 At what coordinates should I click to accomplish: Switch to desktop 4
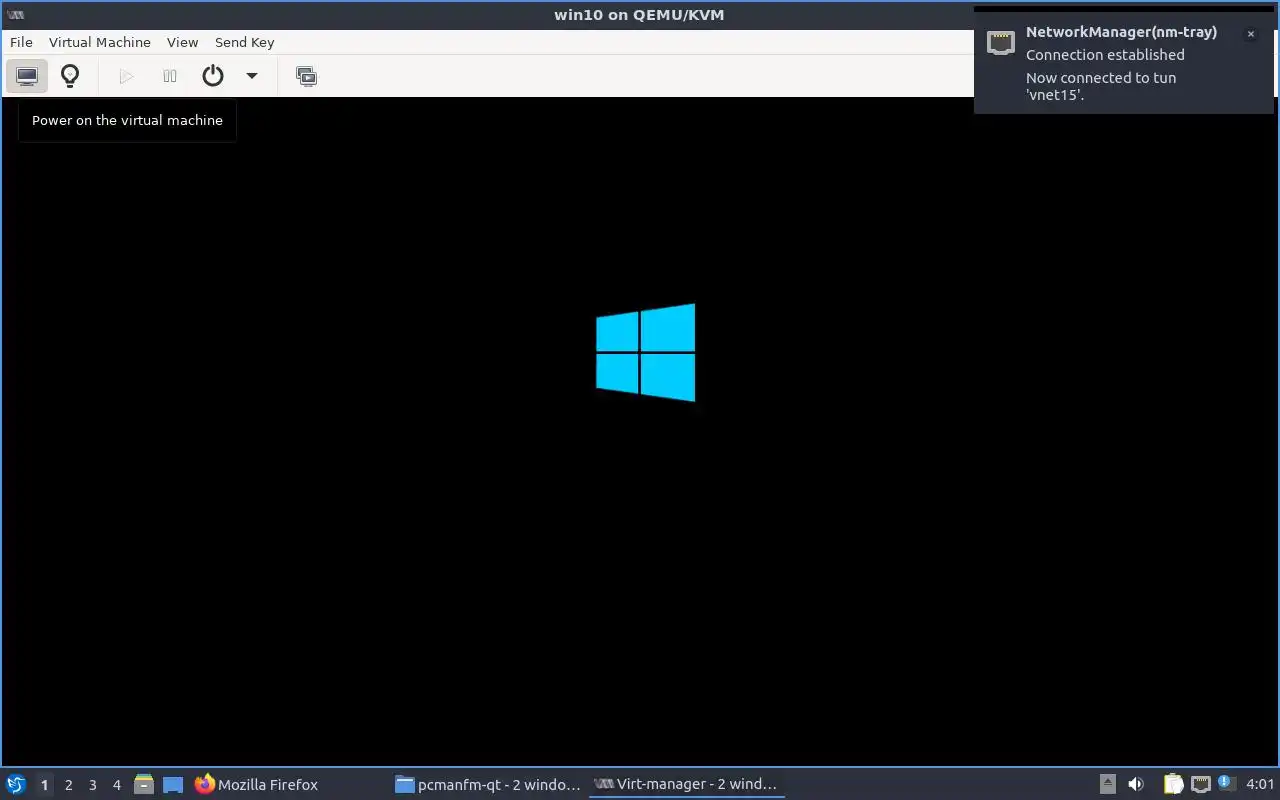(116, 785)
